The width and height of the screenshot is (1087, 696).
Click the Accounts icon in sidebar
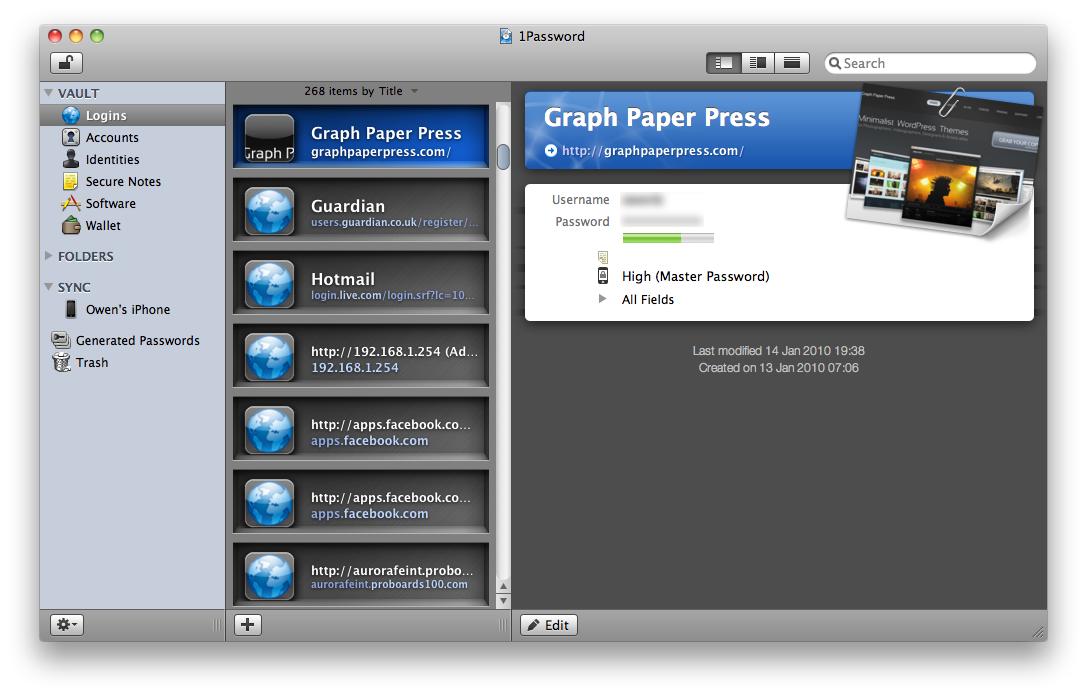71,137
